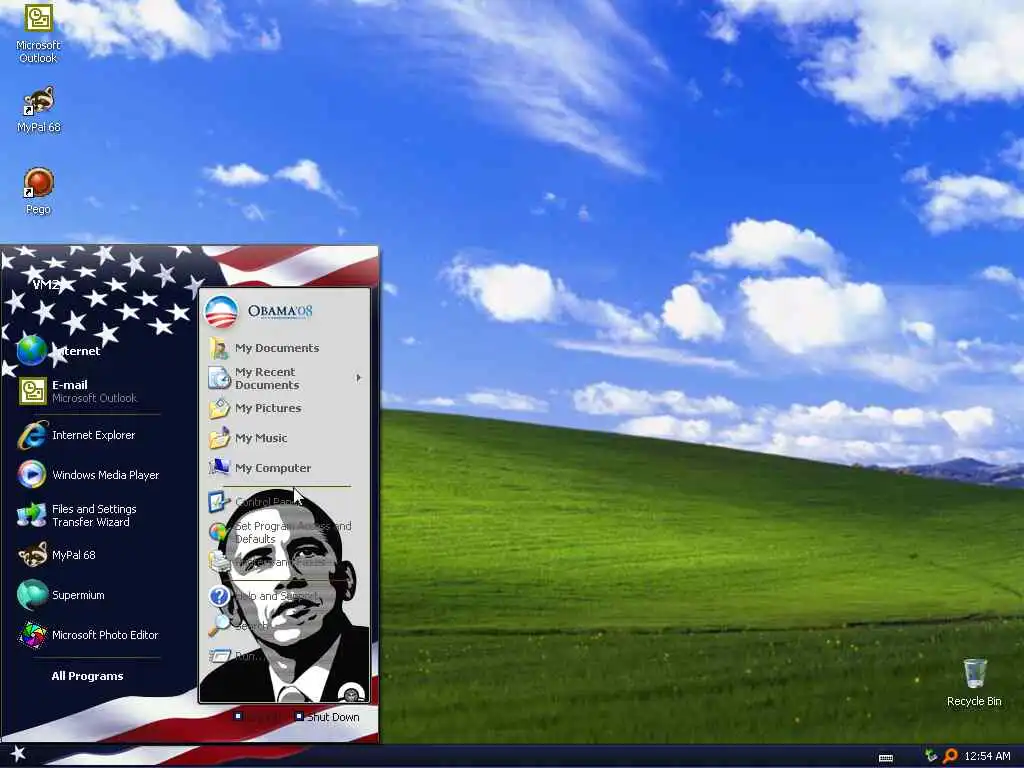Open the Microsoft Outlook desktop shortcut
This screenshot has width=1024, height=768.
38,33
